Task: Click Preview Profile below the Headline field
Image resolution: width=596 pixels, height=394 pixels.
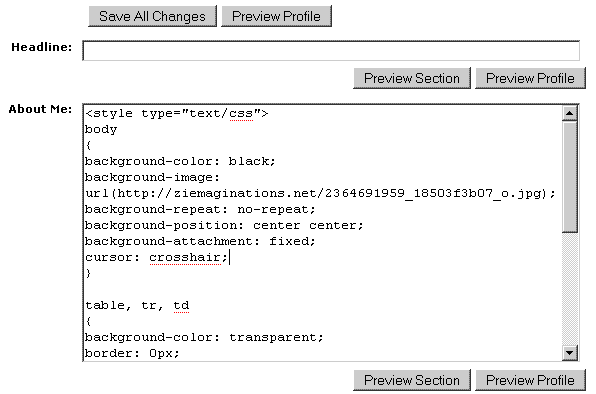Action: click(x=530, y=78)
